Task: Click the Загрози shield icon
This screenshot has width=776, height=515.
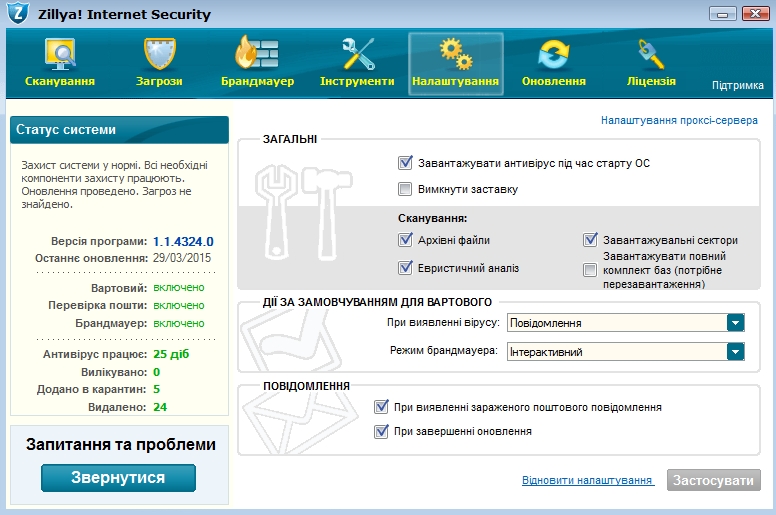Action: pyautogui.click(x=160, y=54)
